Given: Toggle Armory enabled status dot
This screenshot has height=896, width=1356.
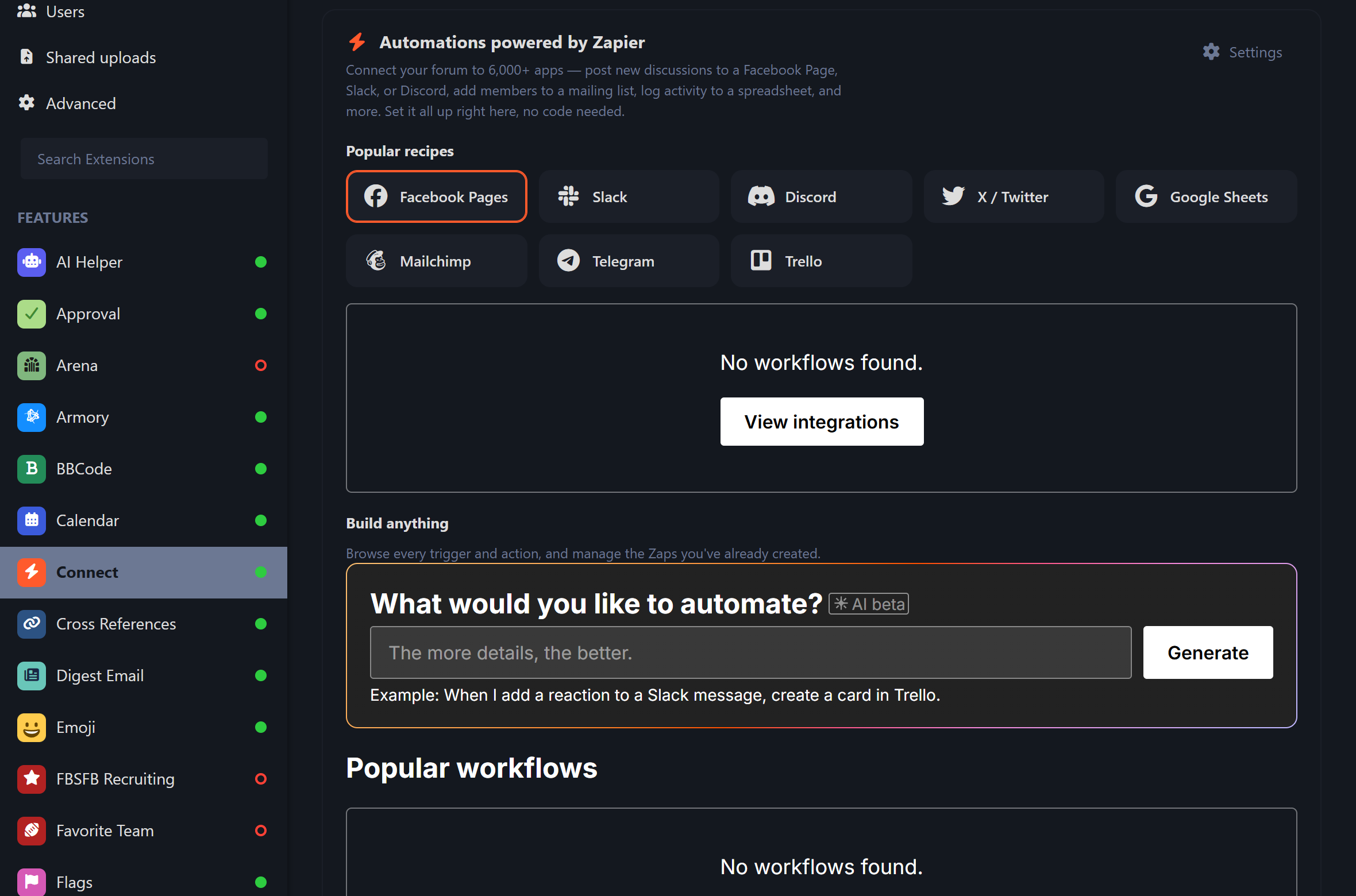Looking at the screenshot, I should coord(261,418).
